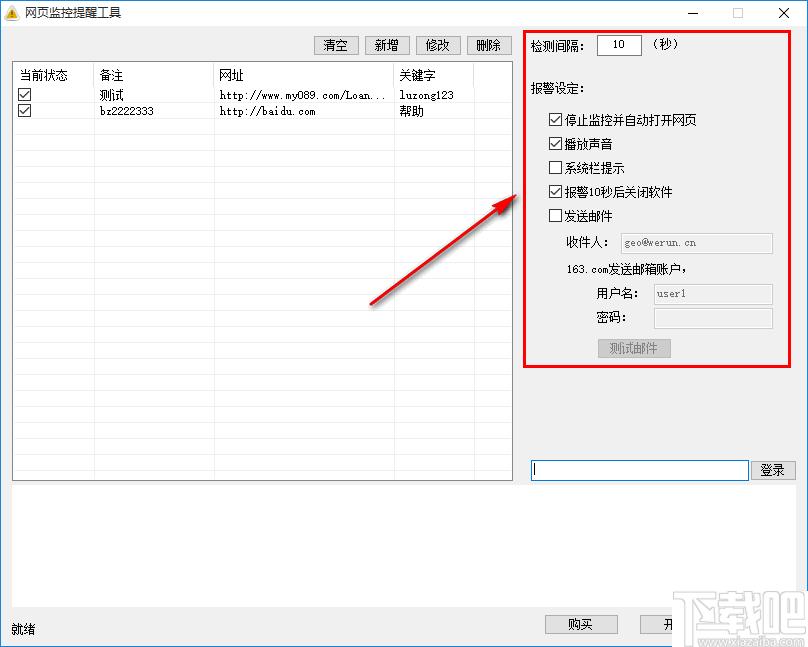Click the luzong123 keyword cell

pyautogui.click(x=433, y=95)
